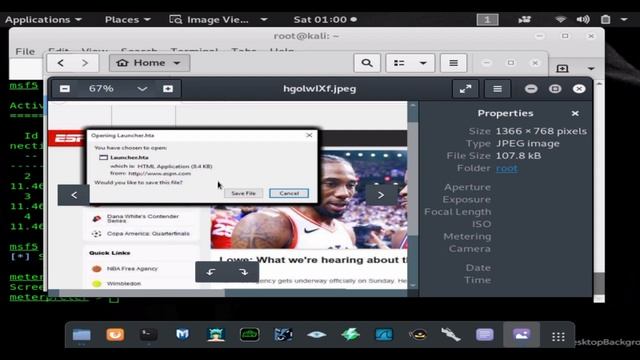Click zoom out minus button in image viewer

(65, 89)
